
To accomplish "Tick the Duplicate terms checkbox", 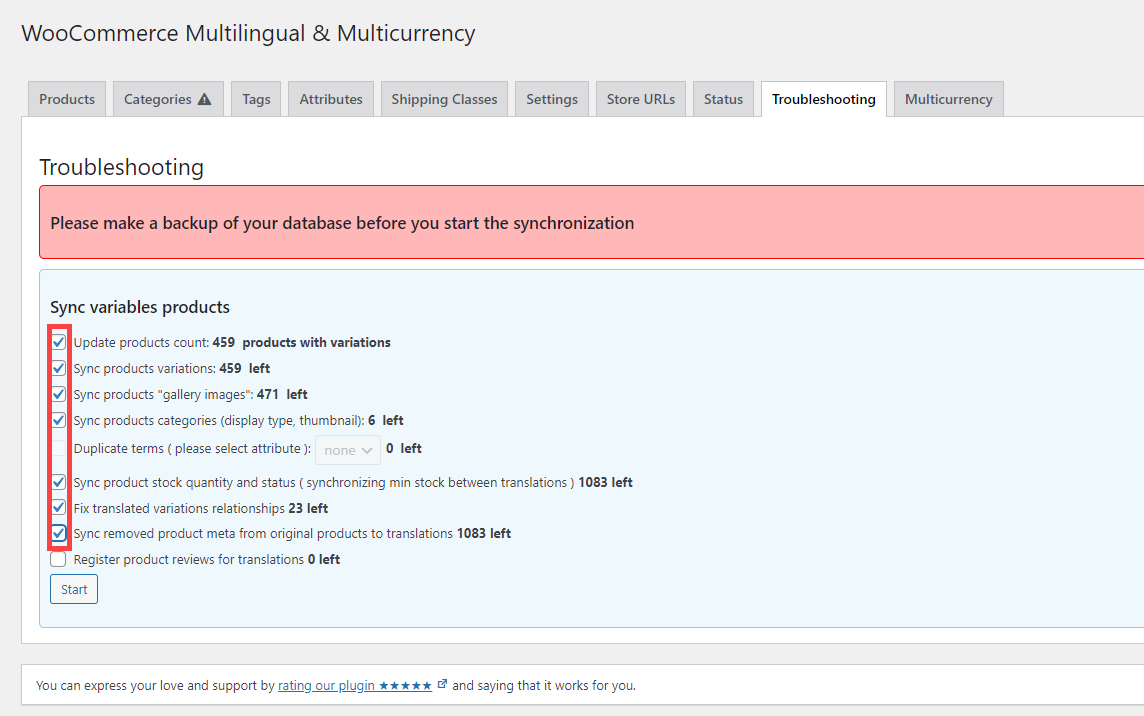I will tap(58, 448).
